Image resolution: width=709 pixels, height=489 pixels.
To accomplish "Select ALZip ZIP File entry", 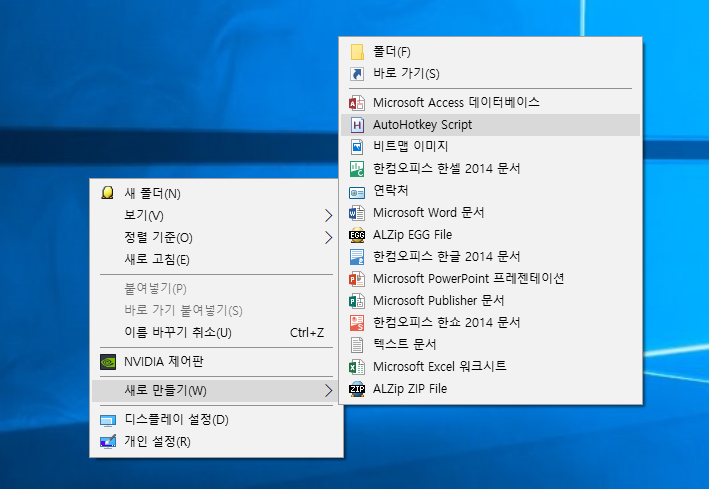I will coord(490,389).
